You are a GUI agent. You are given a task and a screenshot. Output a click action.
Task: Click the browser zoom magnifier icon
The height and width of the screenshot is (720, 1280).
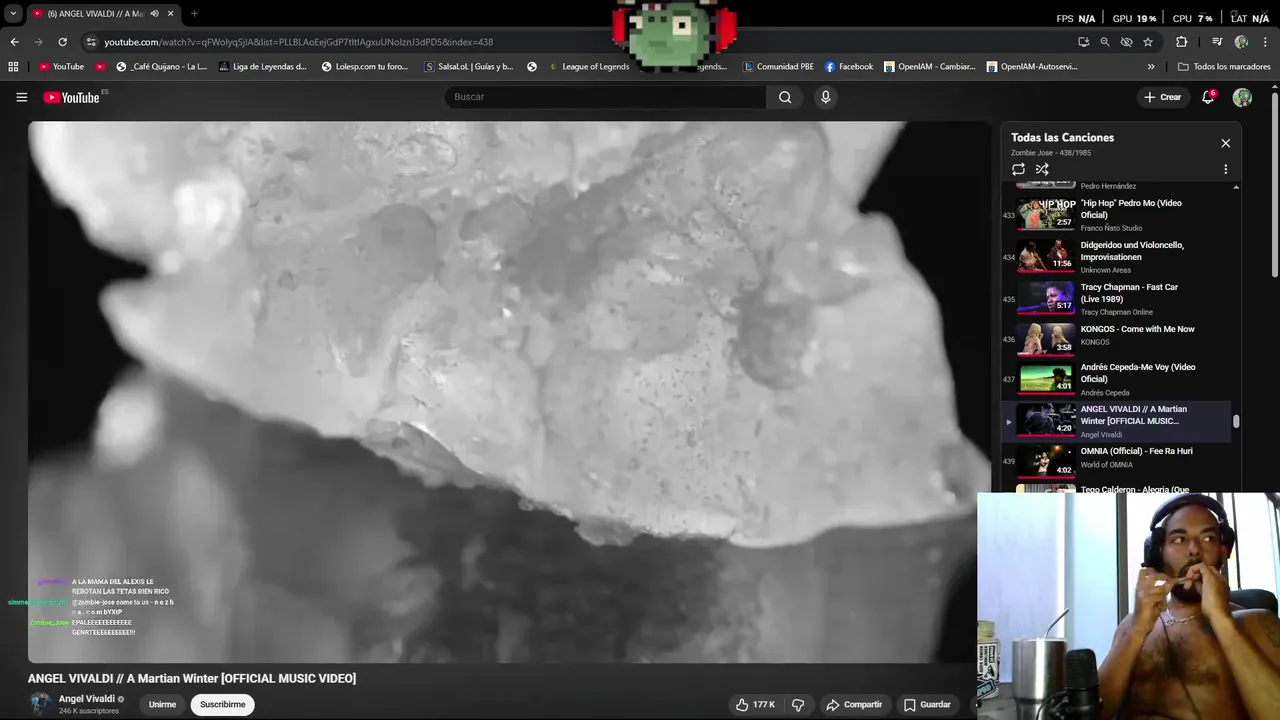pyautogui.click(x=1105, y=42)
